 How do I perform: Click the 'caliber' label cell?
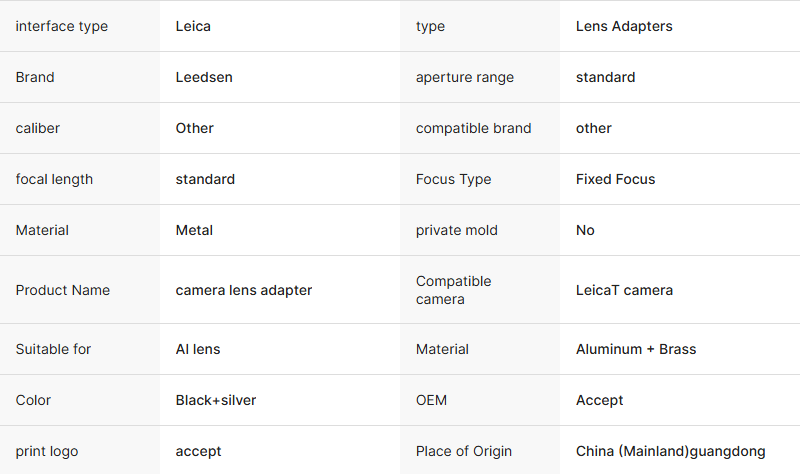click(38, 128)
